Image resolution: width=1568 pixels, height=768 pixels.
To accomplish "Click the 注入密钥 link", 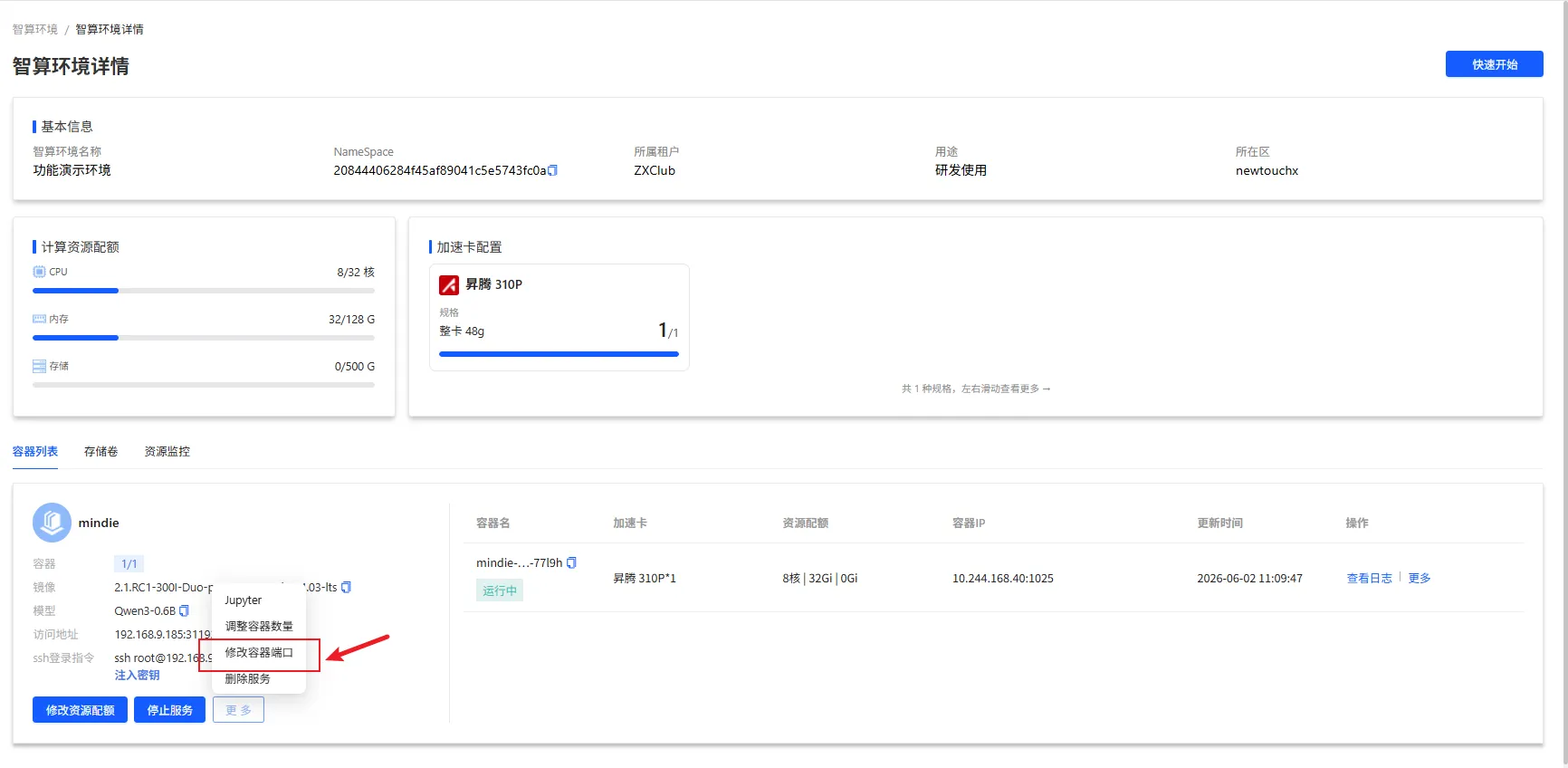I will pyautogui.click(x=138, y=676).
